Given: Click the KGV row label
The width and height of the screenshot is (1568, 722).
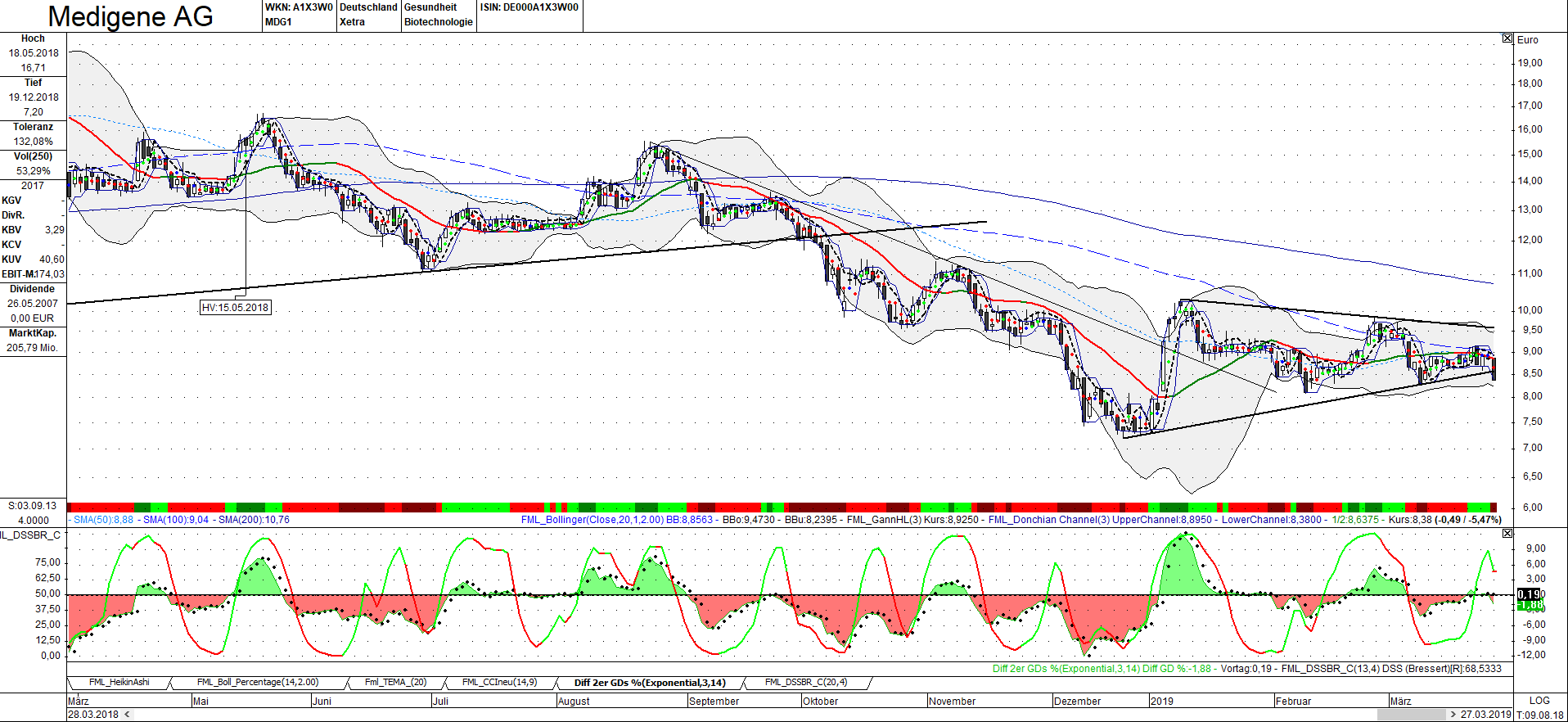Looking at the screenshot, I should pos(11,201).
